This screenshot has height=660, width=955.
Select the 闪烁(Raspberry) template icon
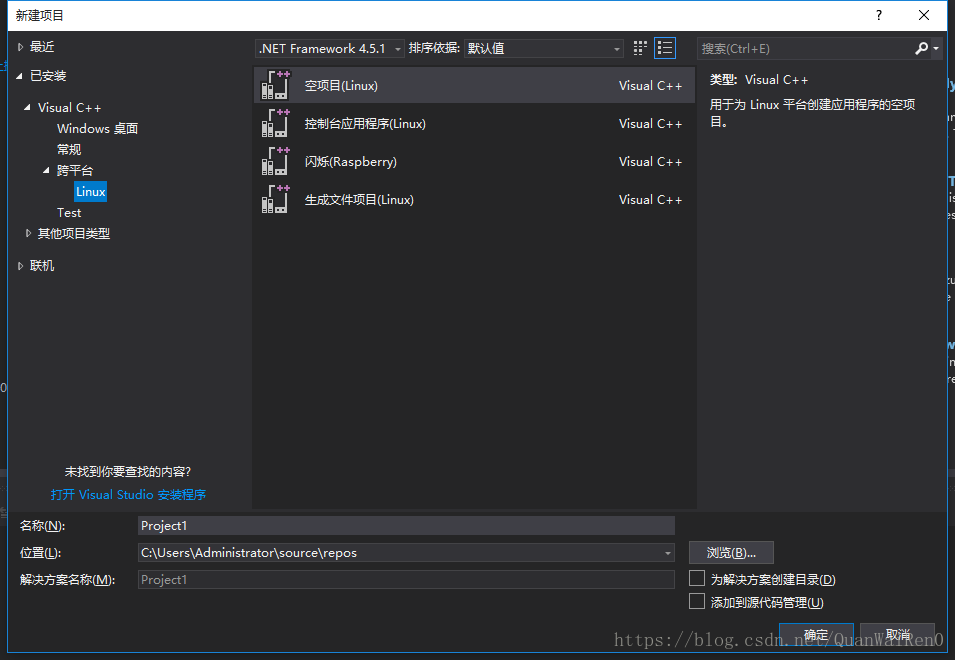(275, 161)
